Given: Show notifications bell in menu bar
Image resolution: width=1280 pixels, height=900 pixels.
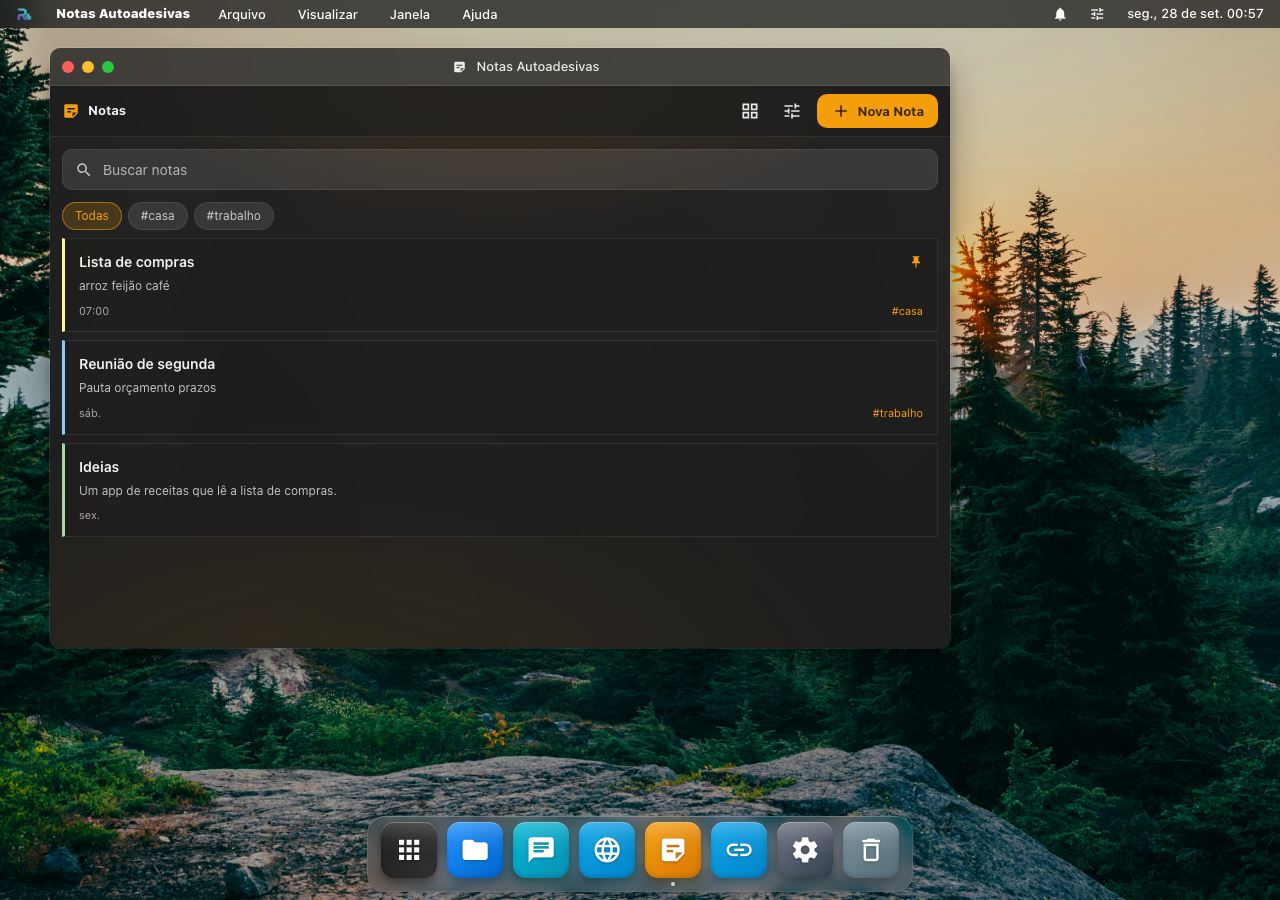Looking at the screenshot, I should pyautogui.click(x=1060, y=14).
